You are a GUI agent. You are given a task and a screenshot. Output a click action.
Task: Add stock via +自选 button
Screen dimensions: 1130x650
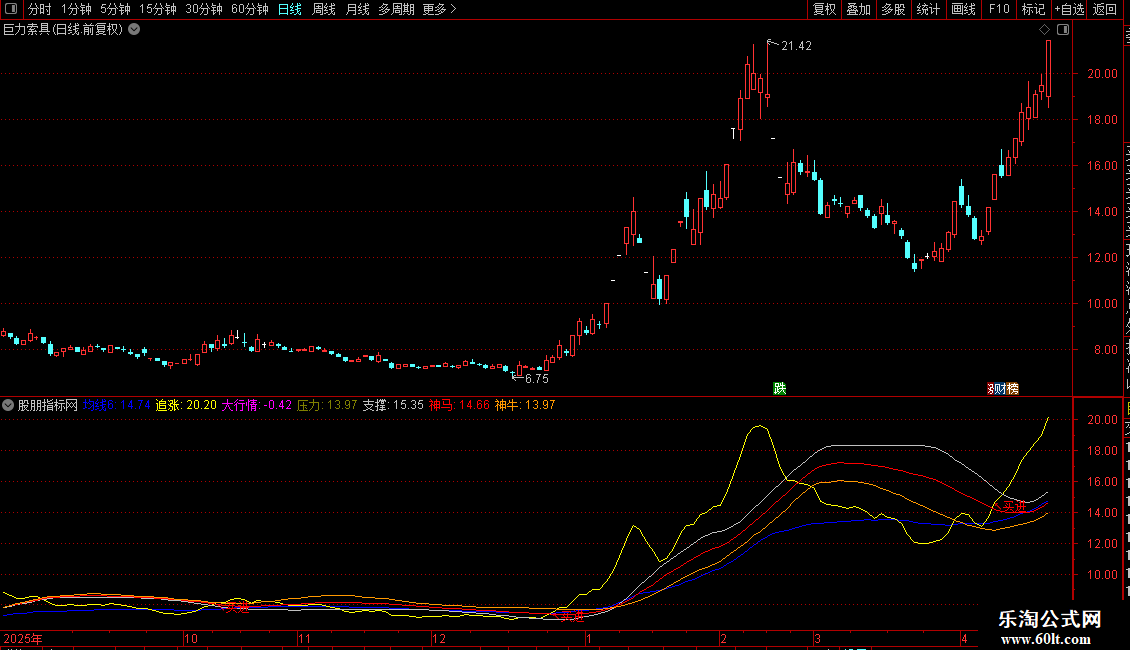pyautogui.click(x=1069, y=9)
